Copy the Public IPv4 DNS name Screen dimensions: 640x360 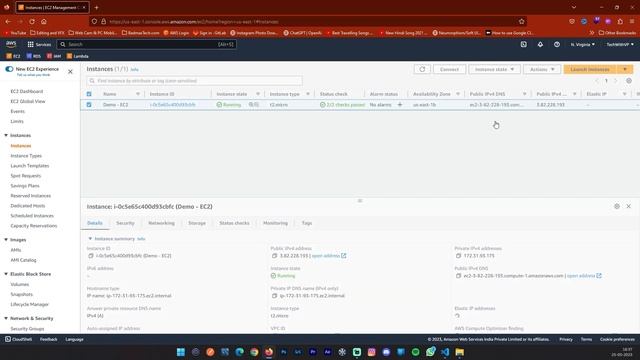point(458,276)
